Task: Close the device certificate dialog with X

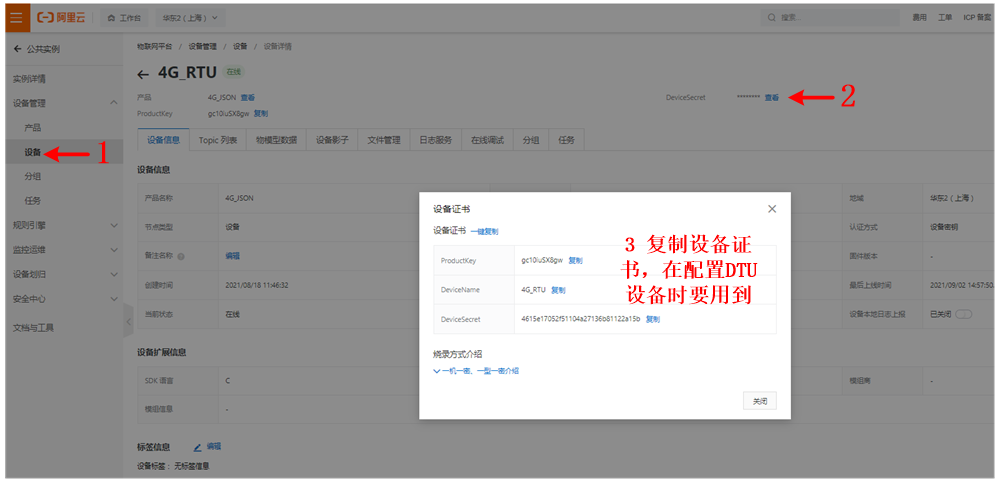Action: 771,209
